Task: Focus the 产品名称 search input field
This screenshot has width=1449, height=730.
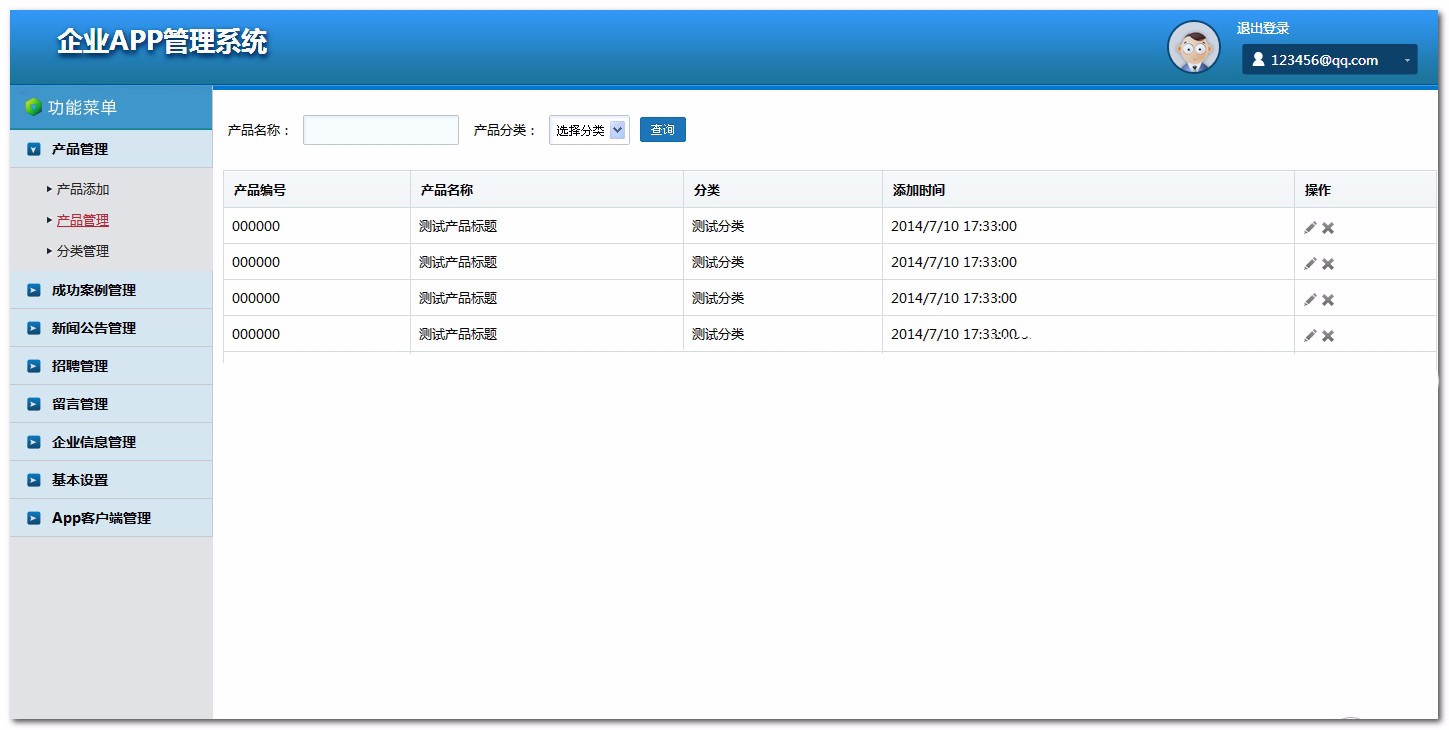Action: [x=381, y=130]
